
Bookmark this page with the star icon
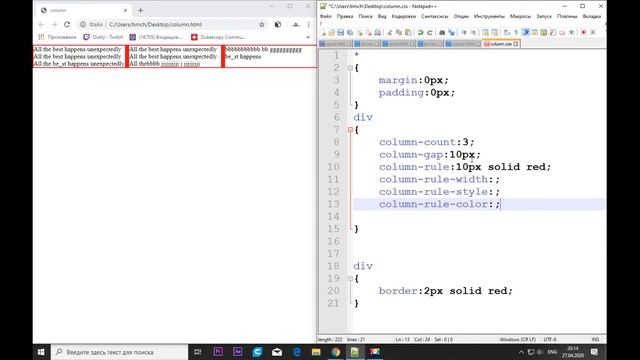point(262,24)
